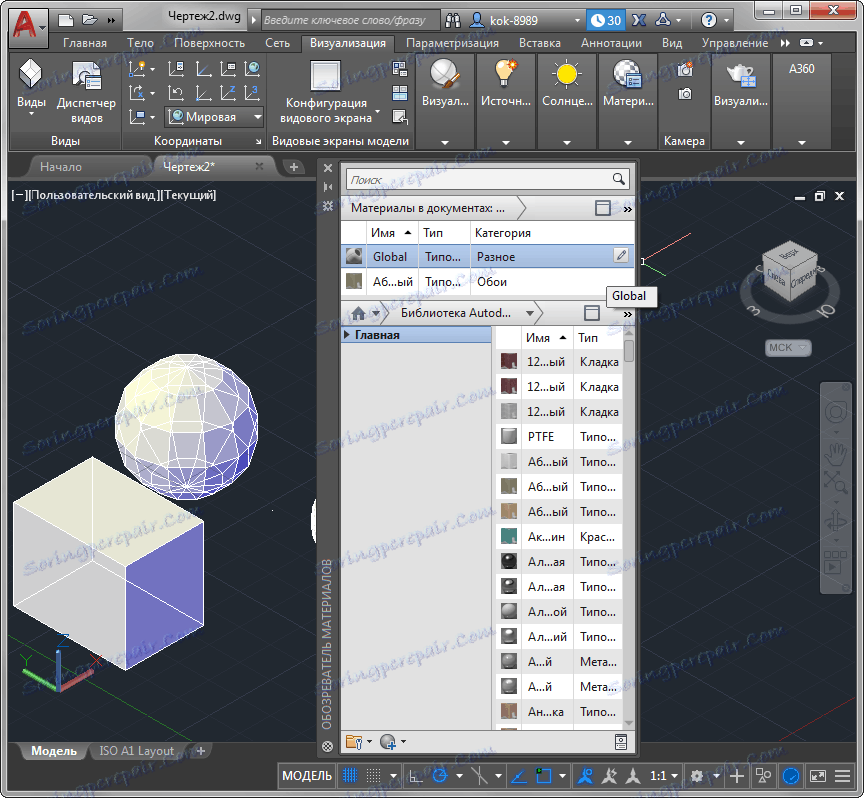The image size is (864, 798).
Task: Open the ISO A1 Layout tab
Action: point(136,751)
